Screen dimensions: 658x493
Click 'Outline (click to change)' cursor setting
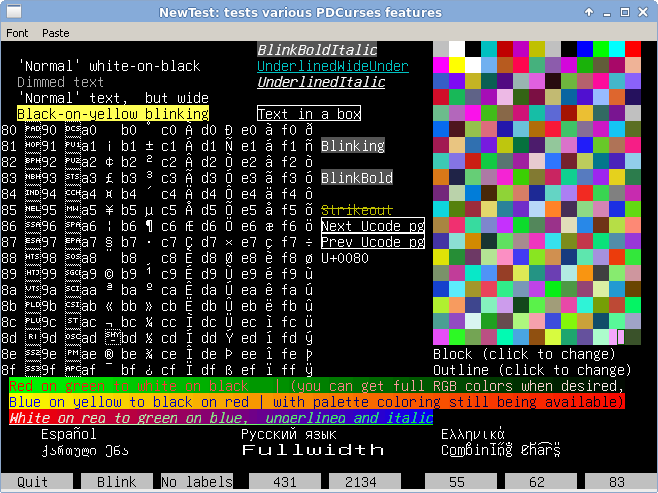coord(532,370)
